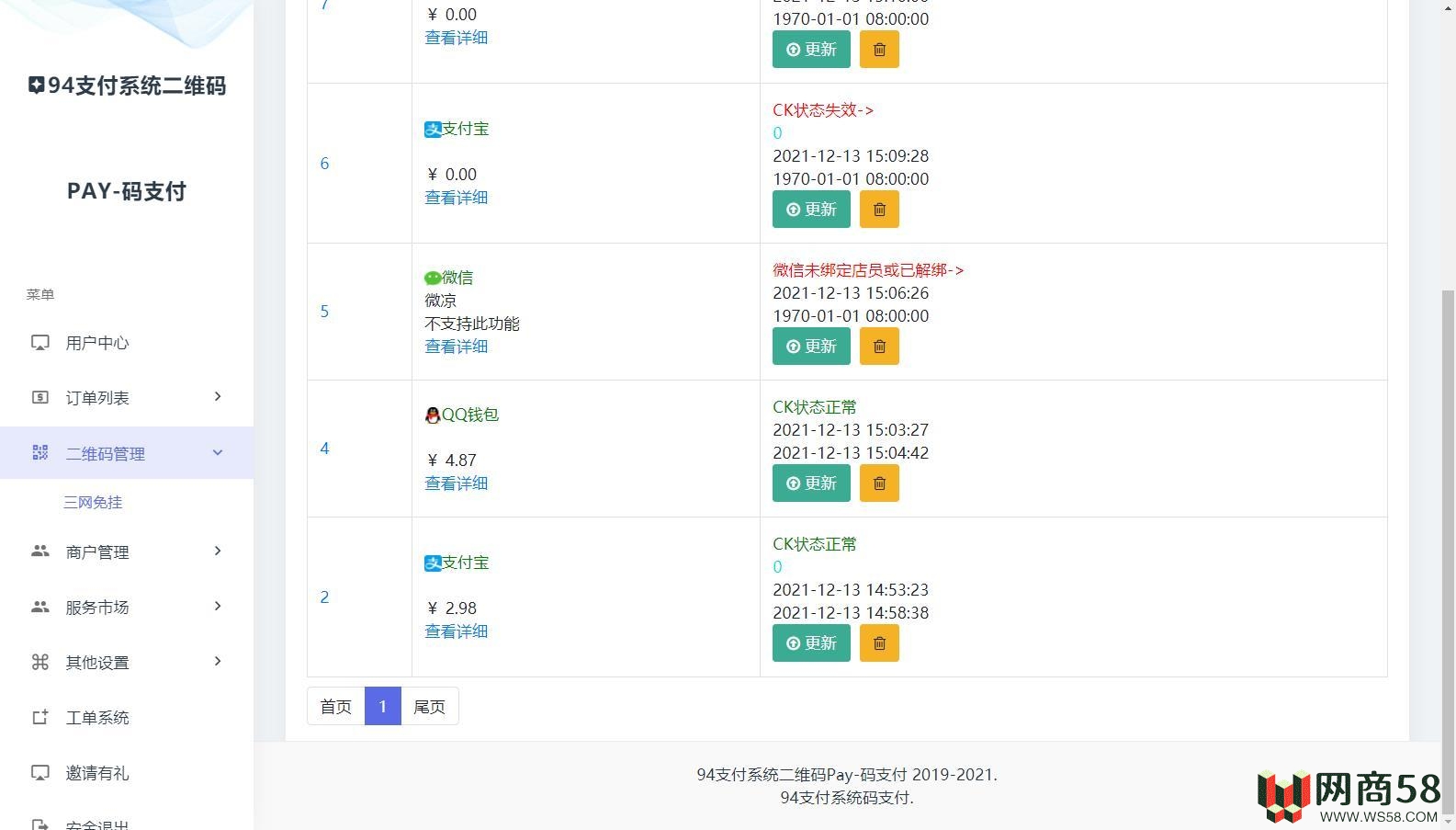Click the timestamp 2021-12-13 15:04:42
The width and height of the screenshot is (1456, 830).
[851, 453]
